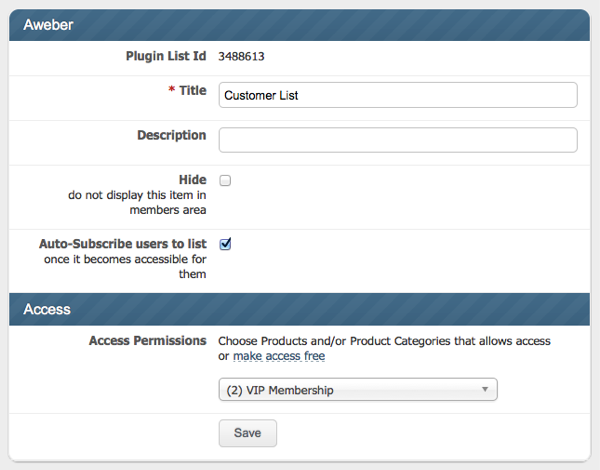Focus the Description text box
Viewport: 600px width, 470px height.
click(x=397, y=139)
